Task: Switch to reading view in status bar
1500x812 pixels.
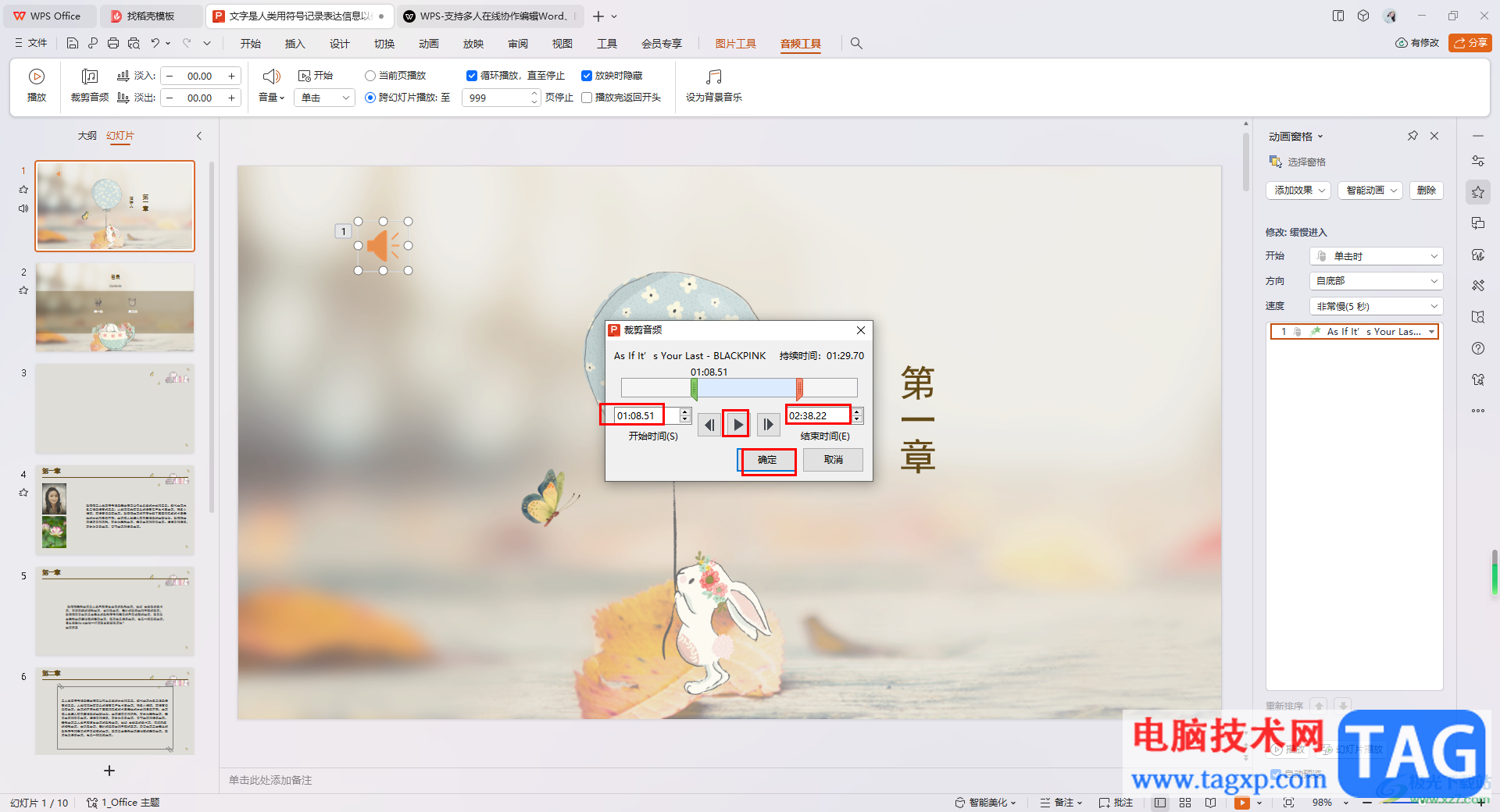Action: click(x=1210, y=803)
